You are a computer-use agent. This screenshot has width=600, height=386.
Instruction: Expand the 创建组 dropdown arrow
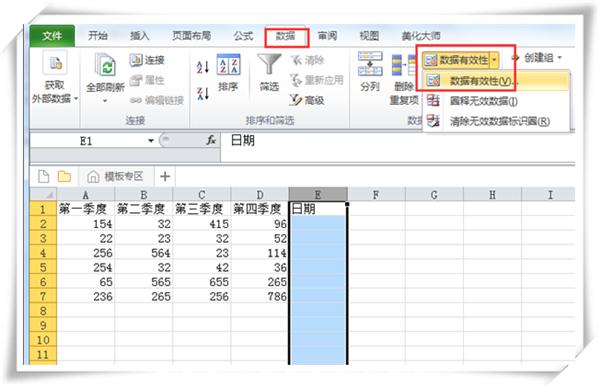pos(559,58)
